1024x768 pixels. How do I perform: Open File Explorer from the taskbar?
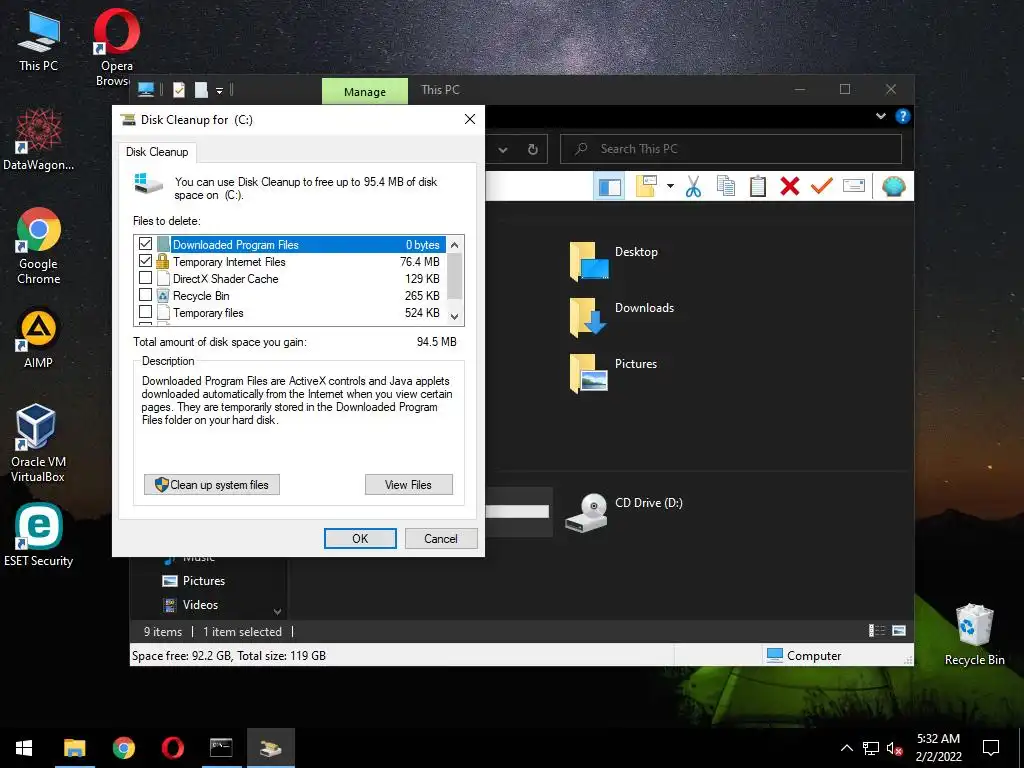coord(74,748)
